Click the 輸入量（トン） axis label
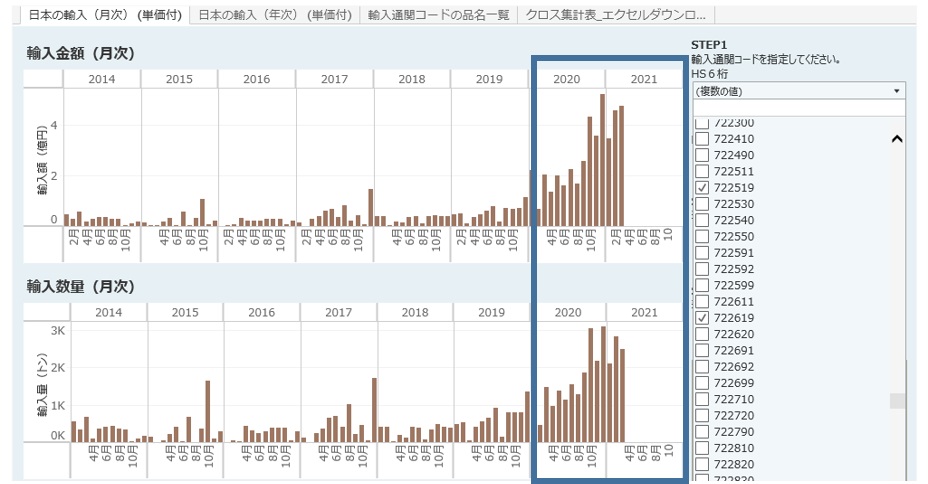928x484 pixels. coord(42,385)
